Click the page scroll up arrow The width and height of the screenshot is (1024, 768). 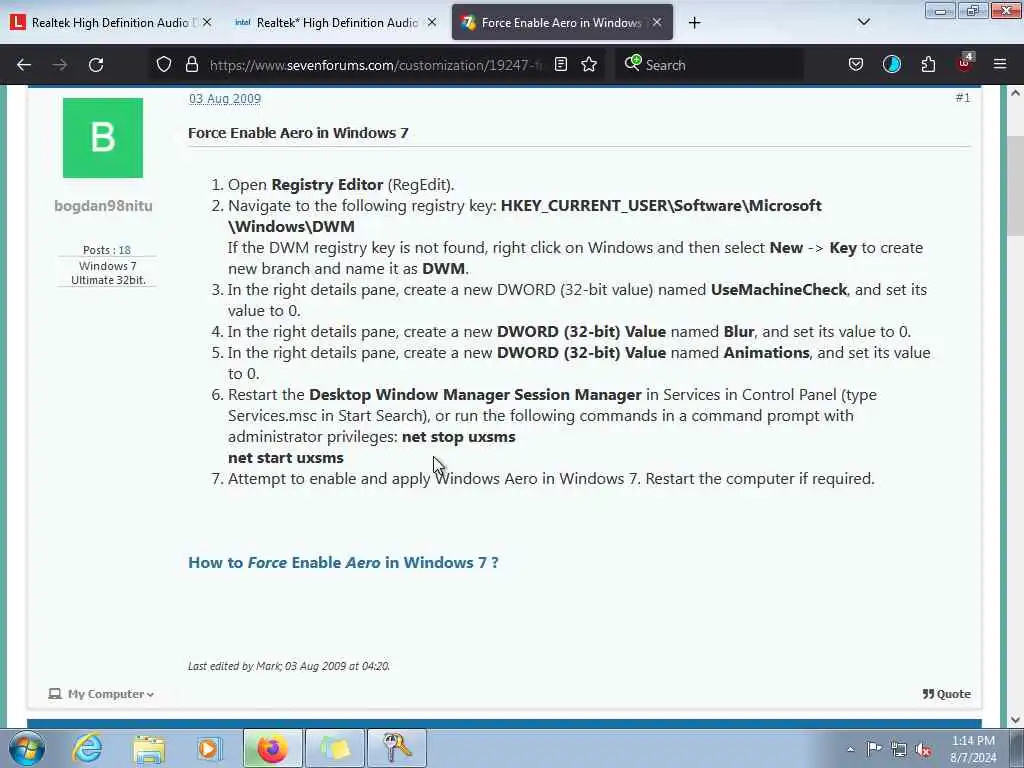(1015, 93)
